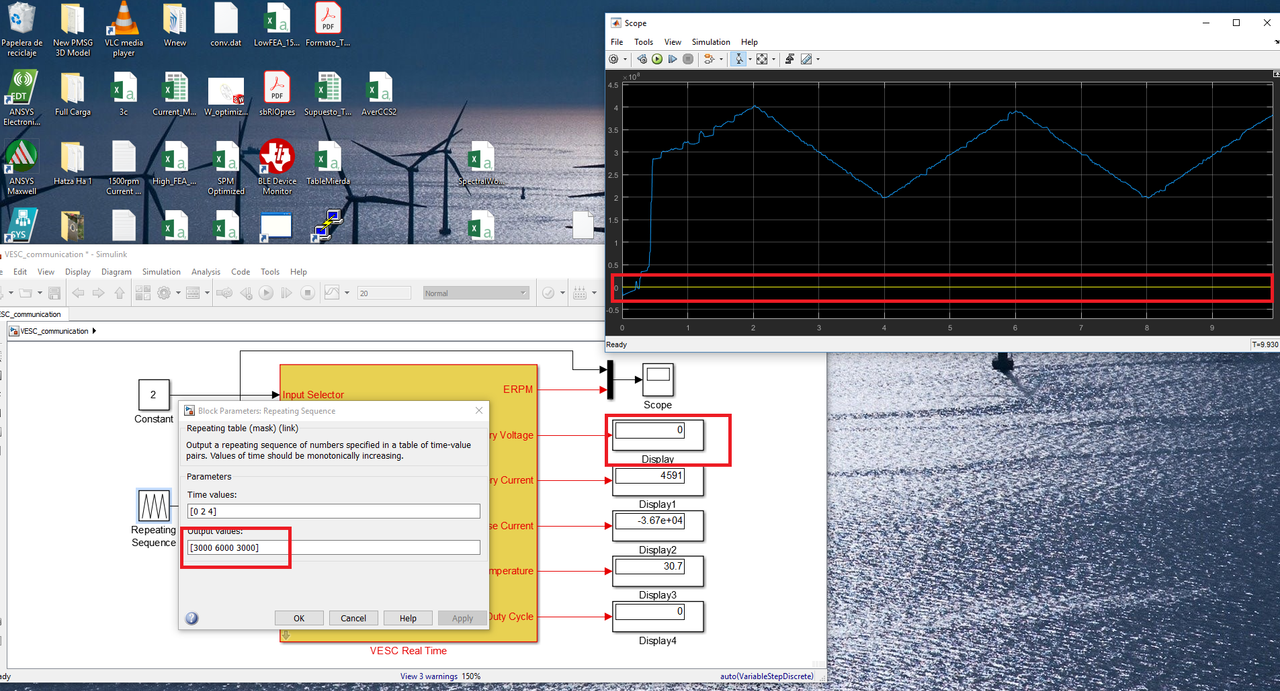Select the Constant block with value 2

pos(153,395)
